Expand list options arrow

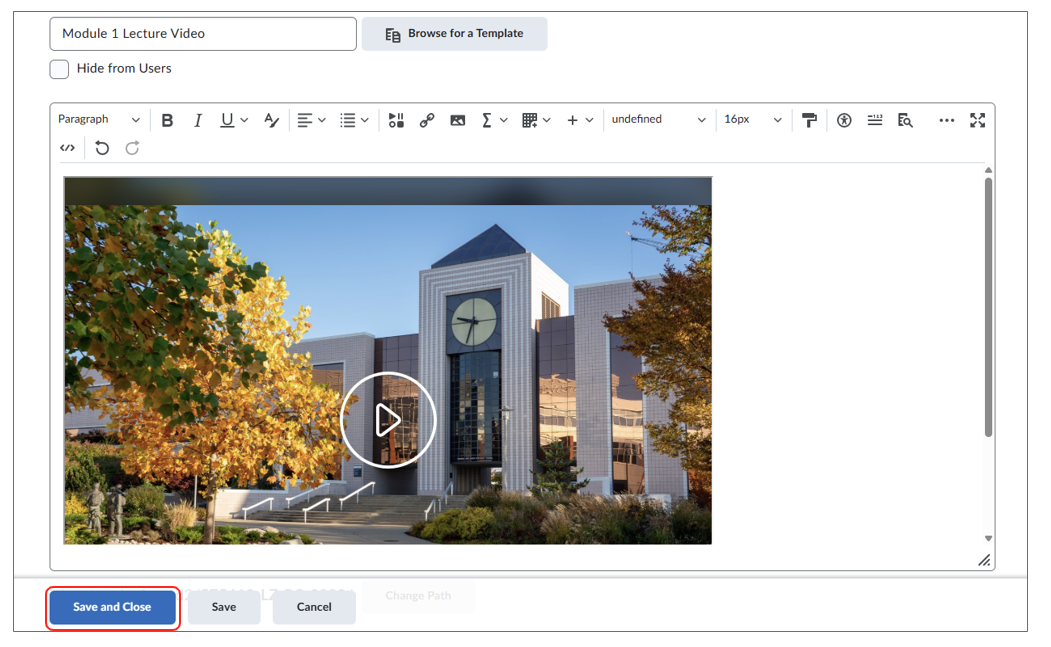coord(365,120)
